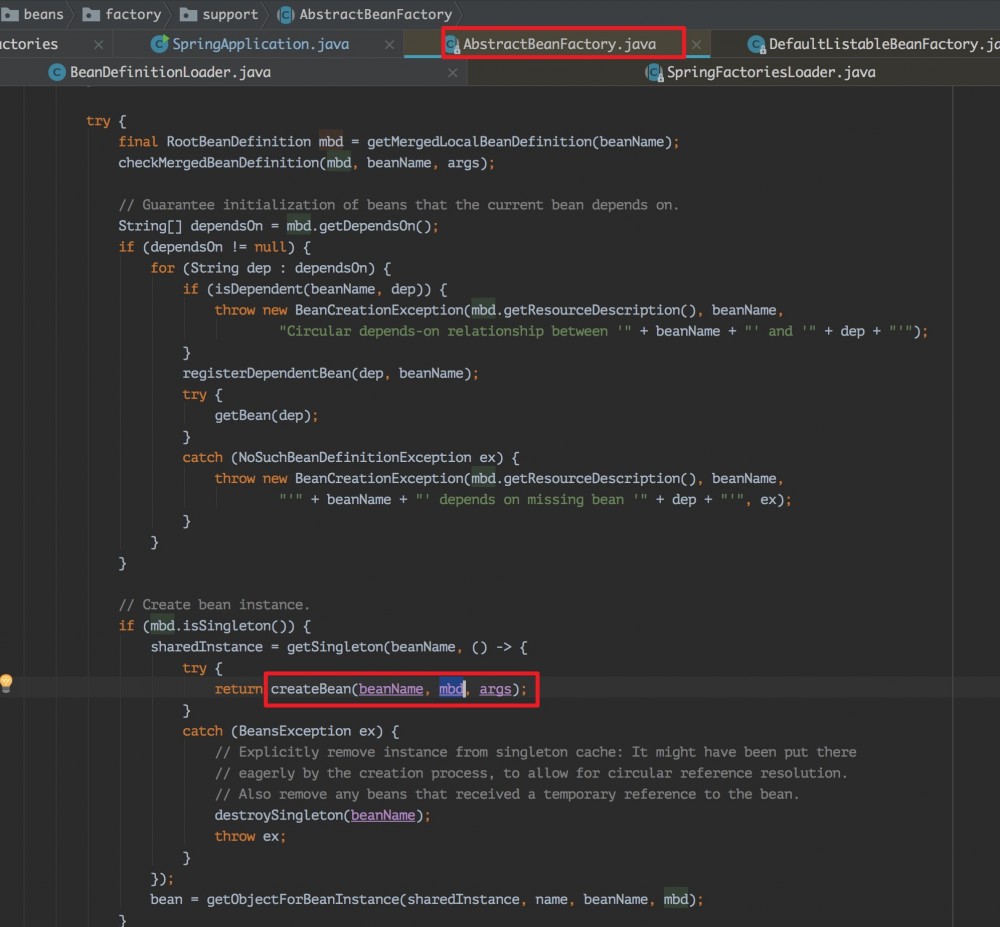Open the SpringFactoriesLoader.java tab
1000x927 pixels.
(x=770, y=72)
